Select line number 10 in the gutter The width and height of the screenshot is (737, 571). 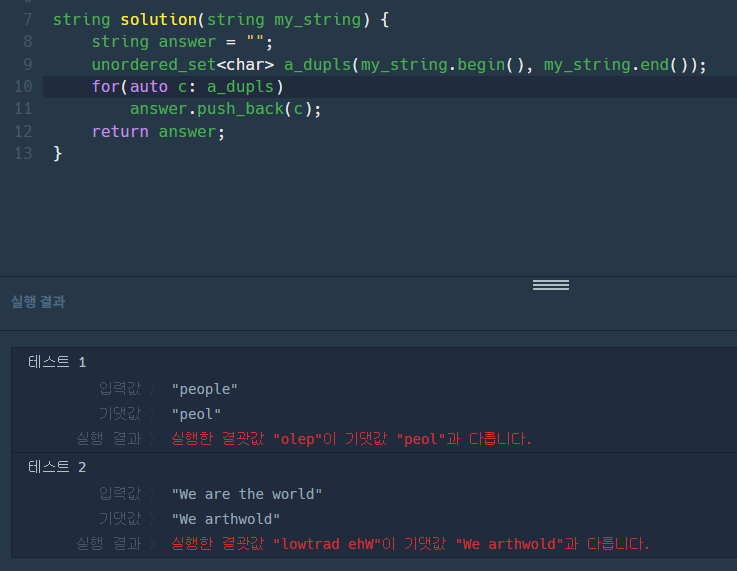click(x=23, y=87)
